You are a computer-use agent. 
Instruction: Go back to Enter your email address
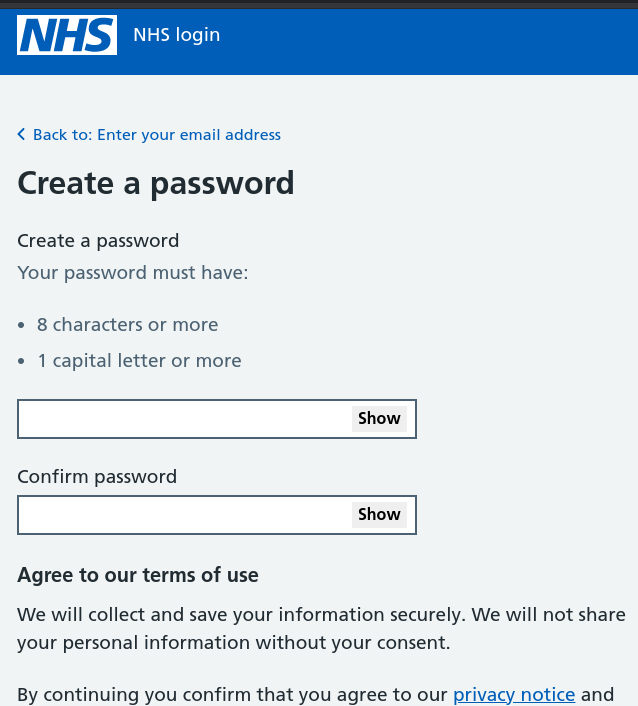click(x=156, y=135)
